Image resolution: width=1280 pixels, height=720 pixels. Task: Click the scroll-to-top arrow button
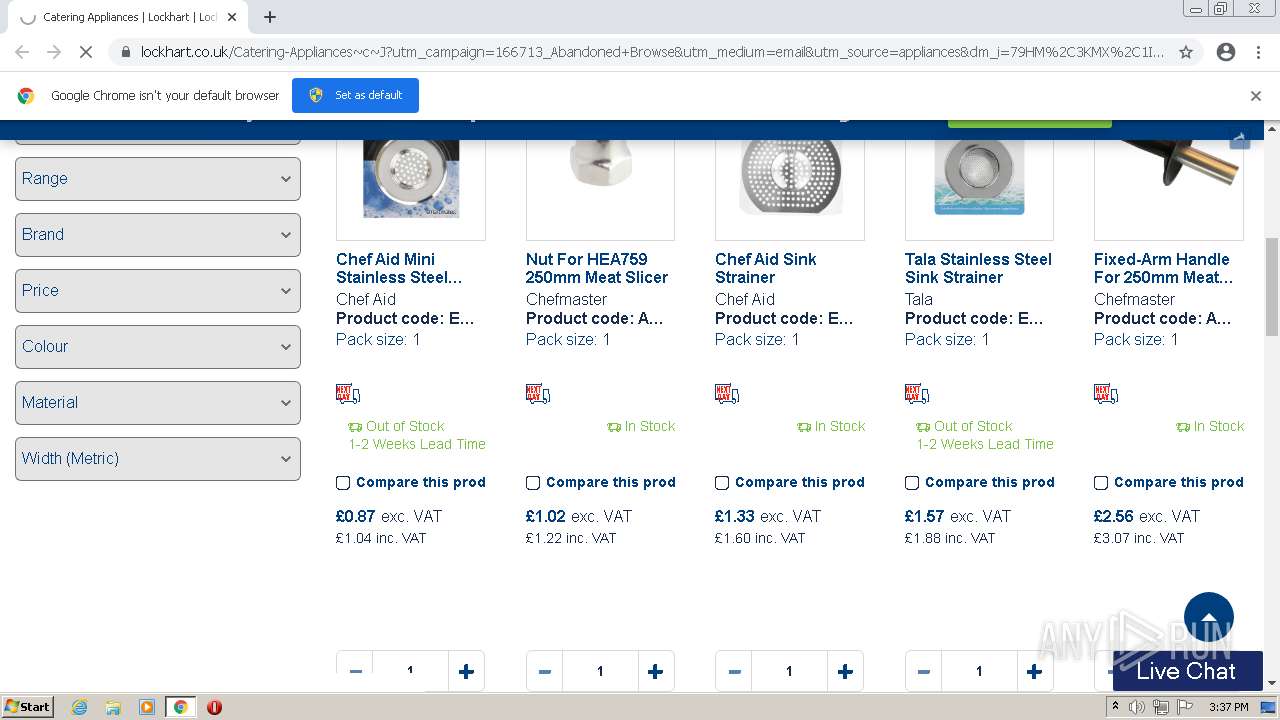tap(1209, 617)
